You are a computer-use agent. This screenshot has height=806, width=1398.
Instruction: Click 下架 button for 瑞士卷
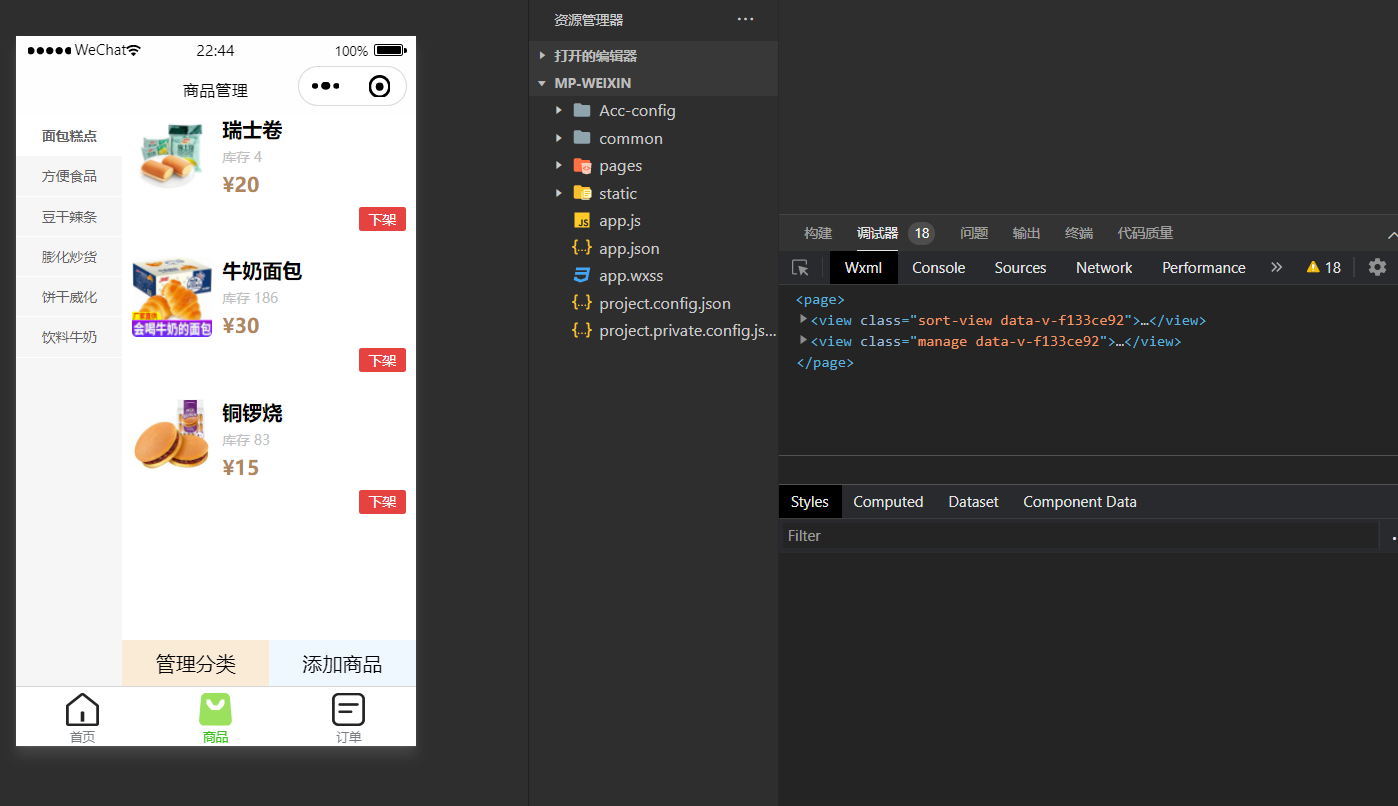382,220
